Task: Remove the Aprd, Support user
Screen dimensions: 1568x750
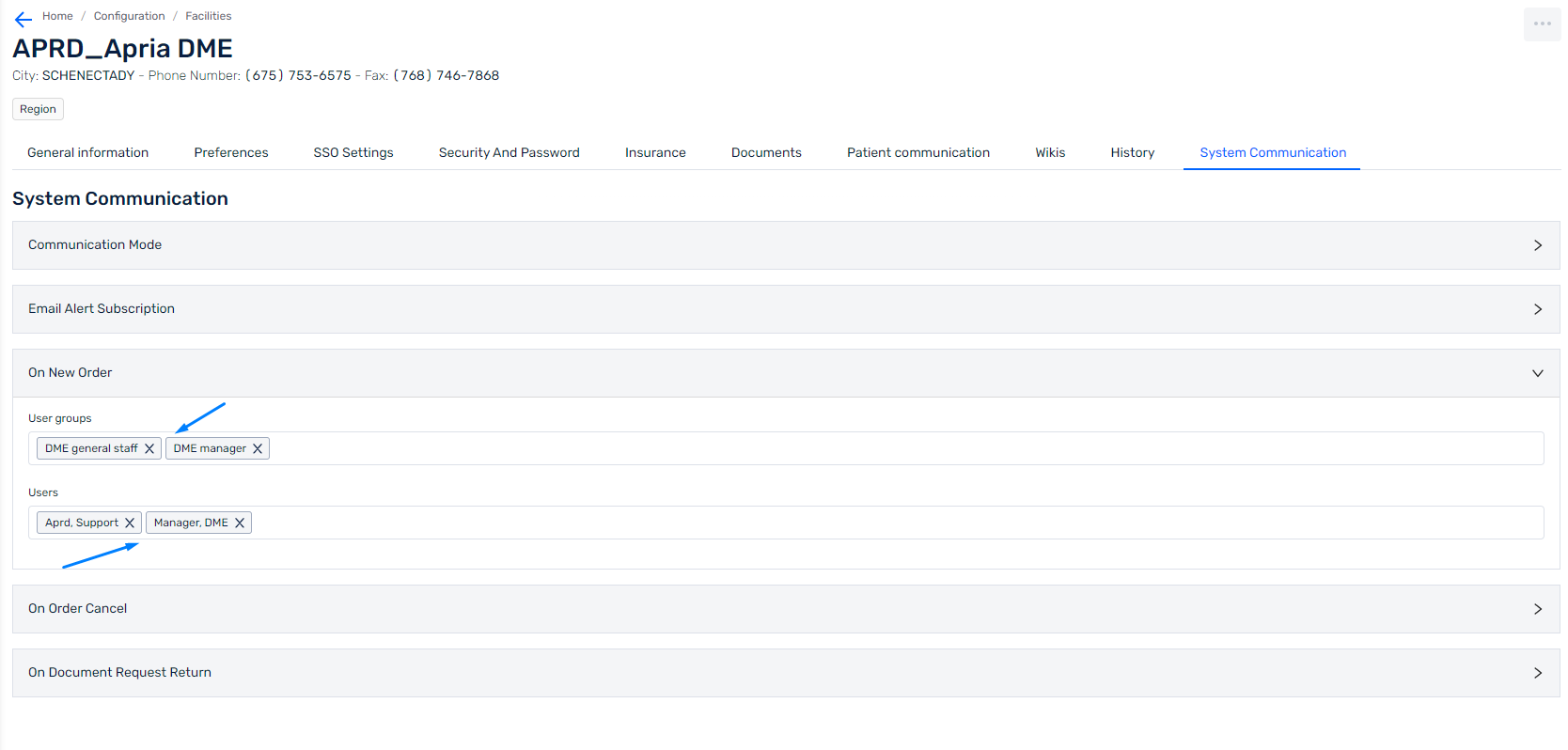Action: point(130,523)
